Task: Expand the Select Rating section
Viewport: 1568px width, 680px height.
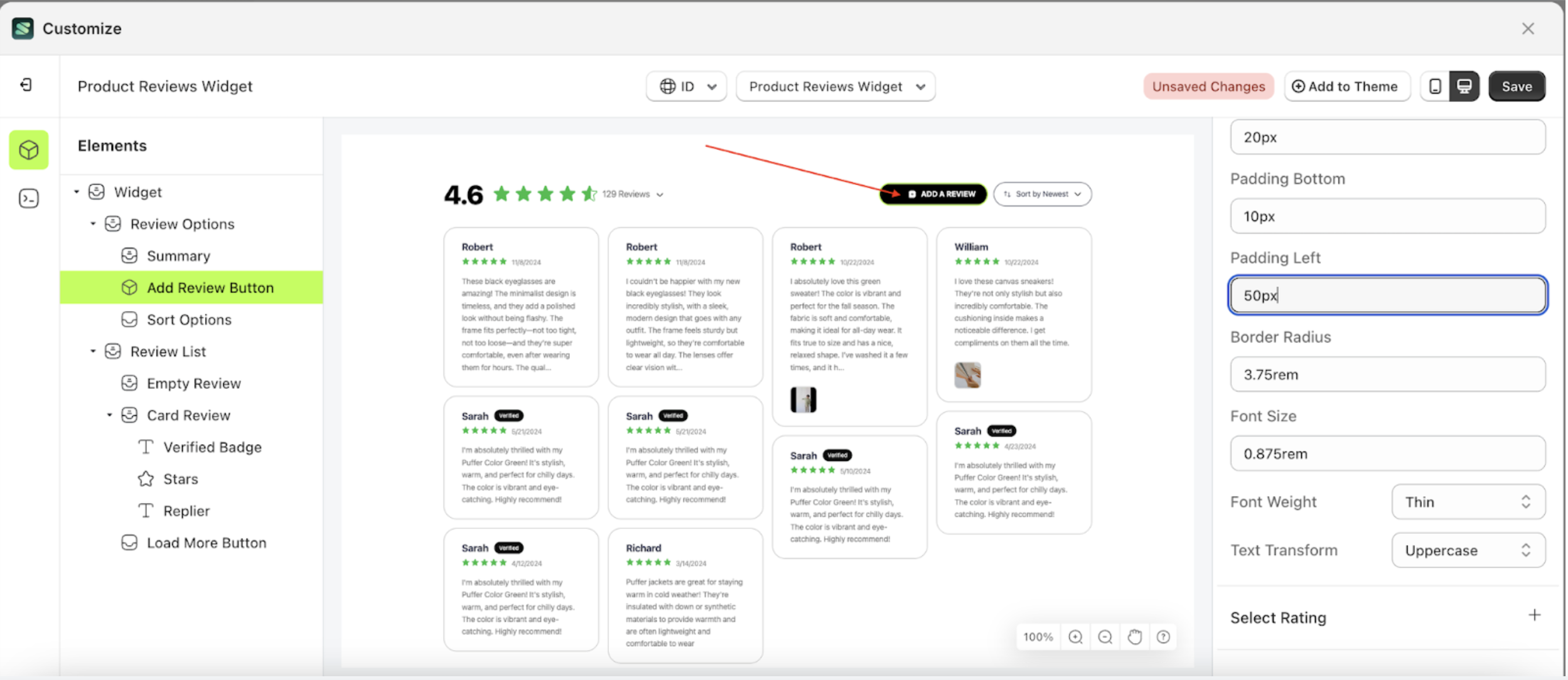Action: click(1534, 615)
